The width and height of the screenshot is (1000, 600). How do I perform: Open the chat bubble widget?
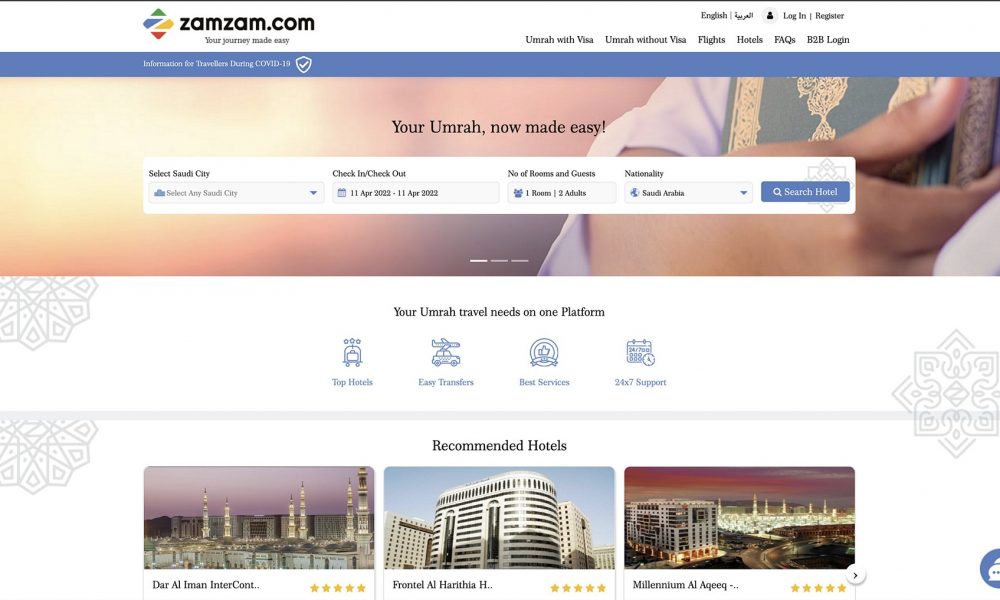point(990,570)
